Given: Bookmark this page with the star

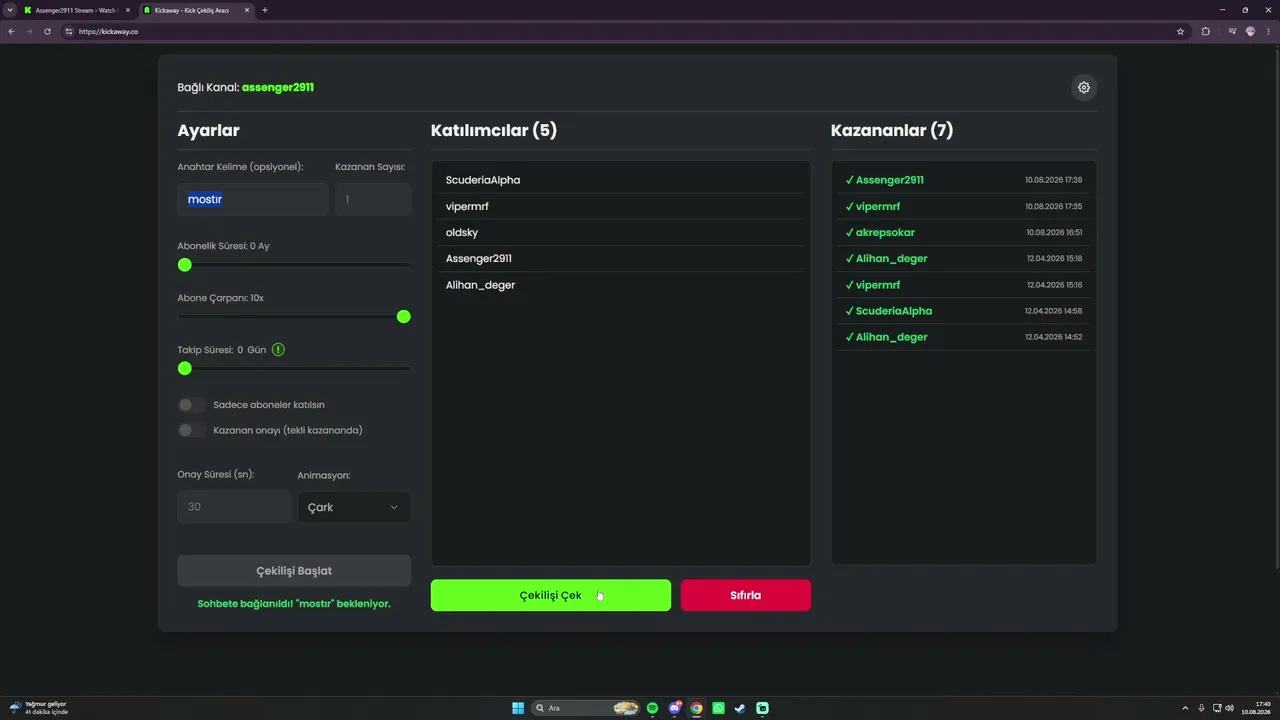Looking at the screenshot, I should click(1180, 31).
